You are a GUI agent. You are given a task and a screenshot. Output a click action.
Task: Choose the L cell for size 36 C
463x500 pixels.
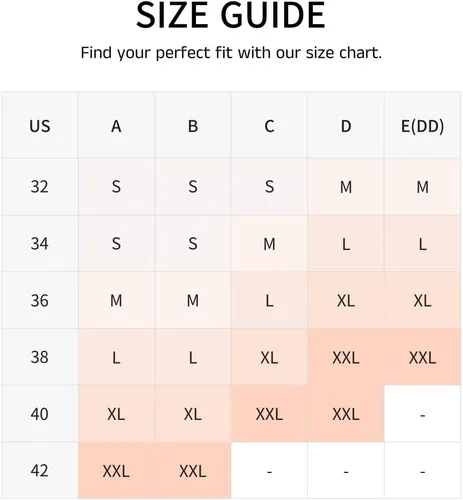point(269,300)
